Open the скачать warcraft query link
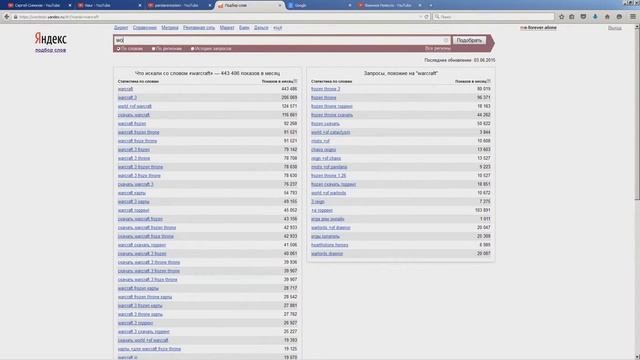This screenshot has width=640, height=360. coord(134,115)
